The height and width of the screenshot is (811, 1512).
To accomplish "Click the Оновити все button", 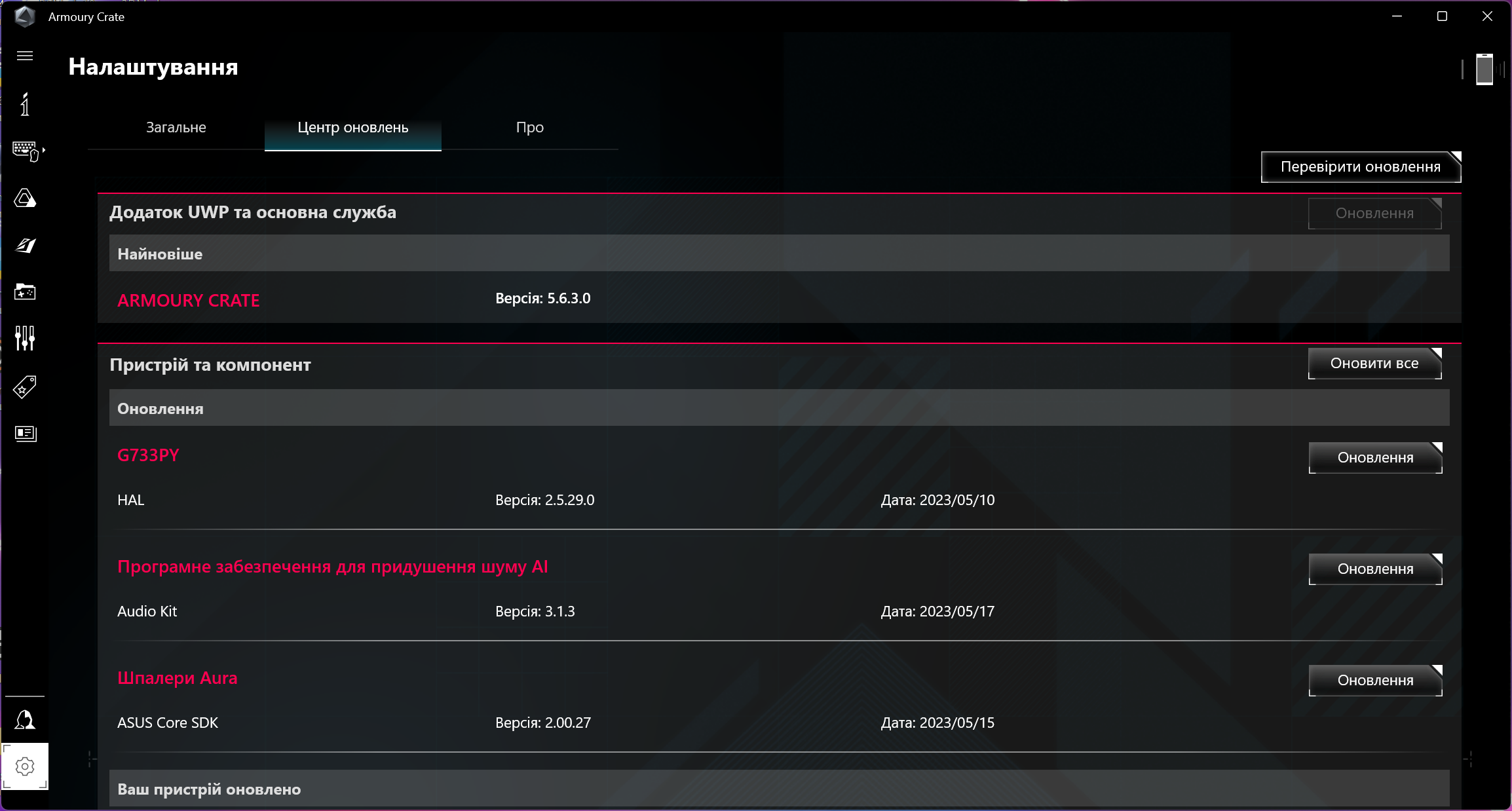I will pyautogui.click(x=1374, y=364).
